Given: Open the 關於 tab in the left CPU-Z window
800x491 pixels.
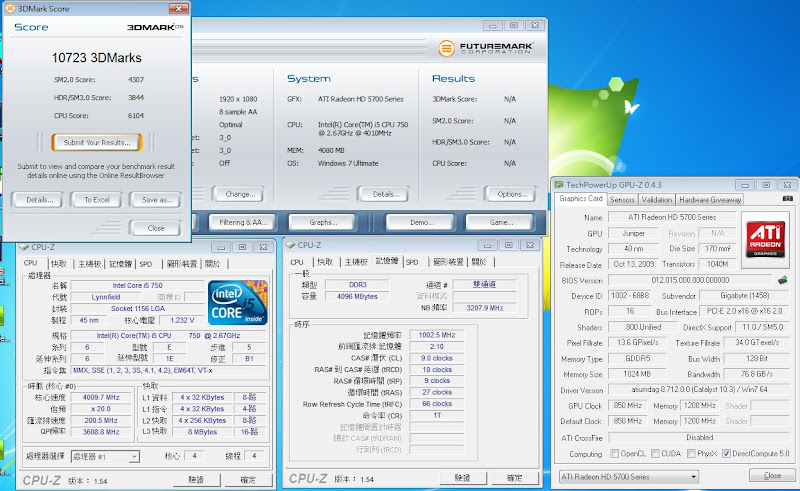Looking at the screenshot, I should [213, 264].
